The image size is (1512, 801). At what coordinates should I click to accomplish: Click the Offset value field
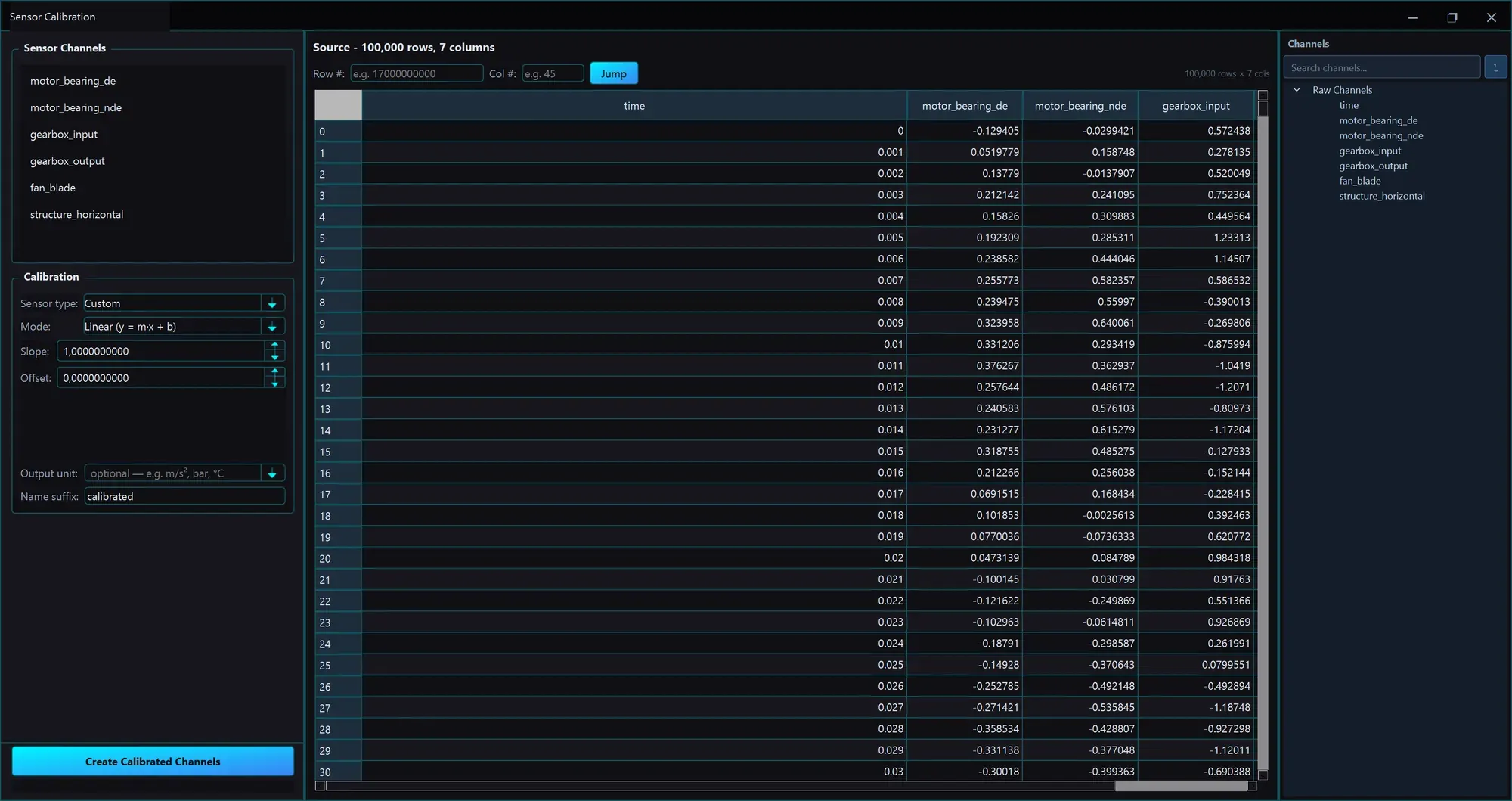click(x=161, y=377)
